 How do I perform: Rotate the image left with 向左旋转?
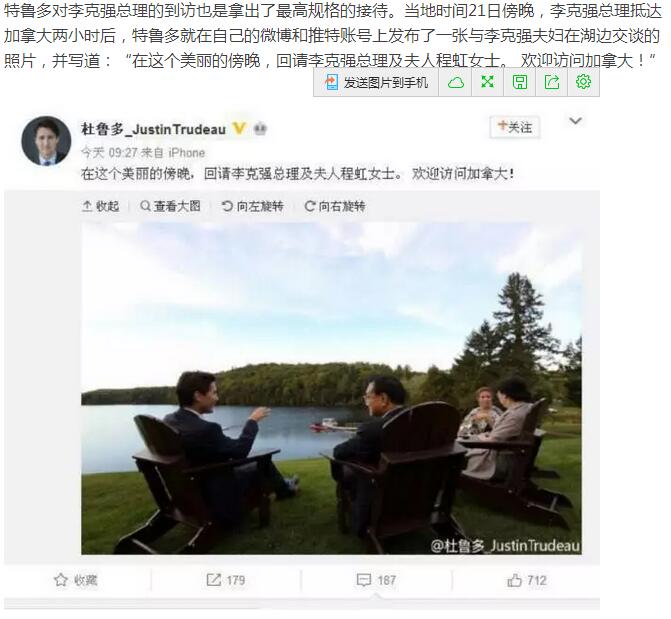click(x=252, y=206)
